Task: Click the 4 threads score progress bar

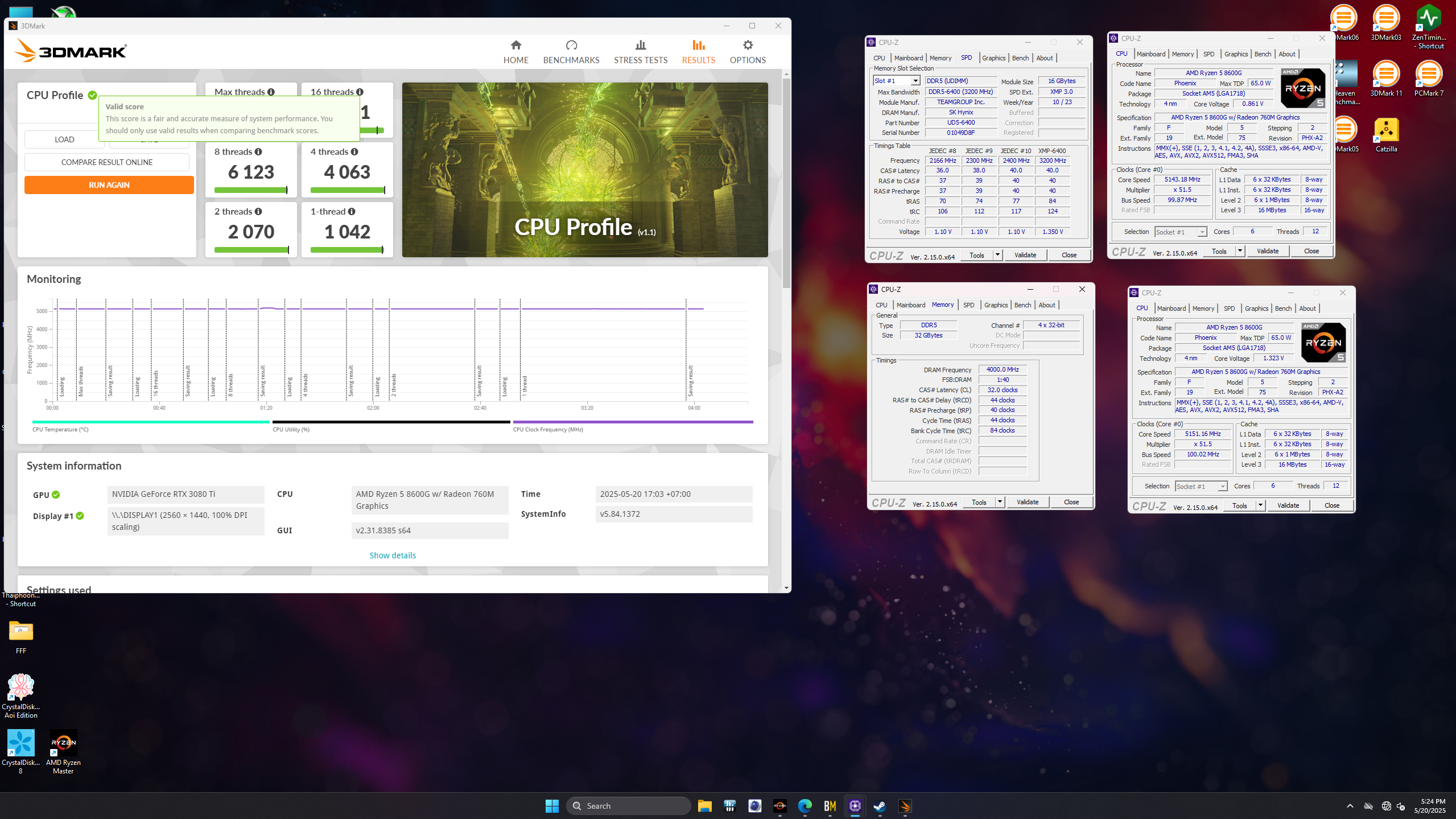Action: [x=348, y=190]
